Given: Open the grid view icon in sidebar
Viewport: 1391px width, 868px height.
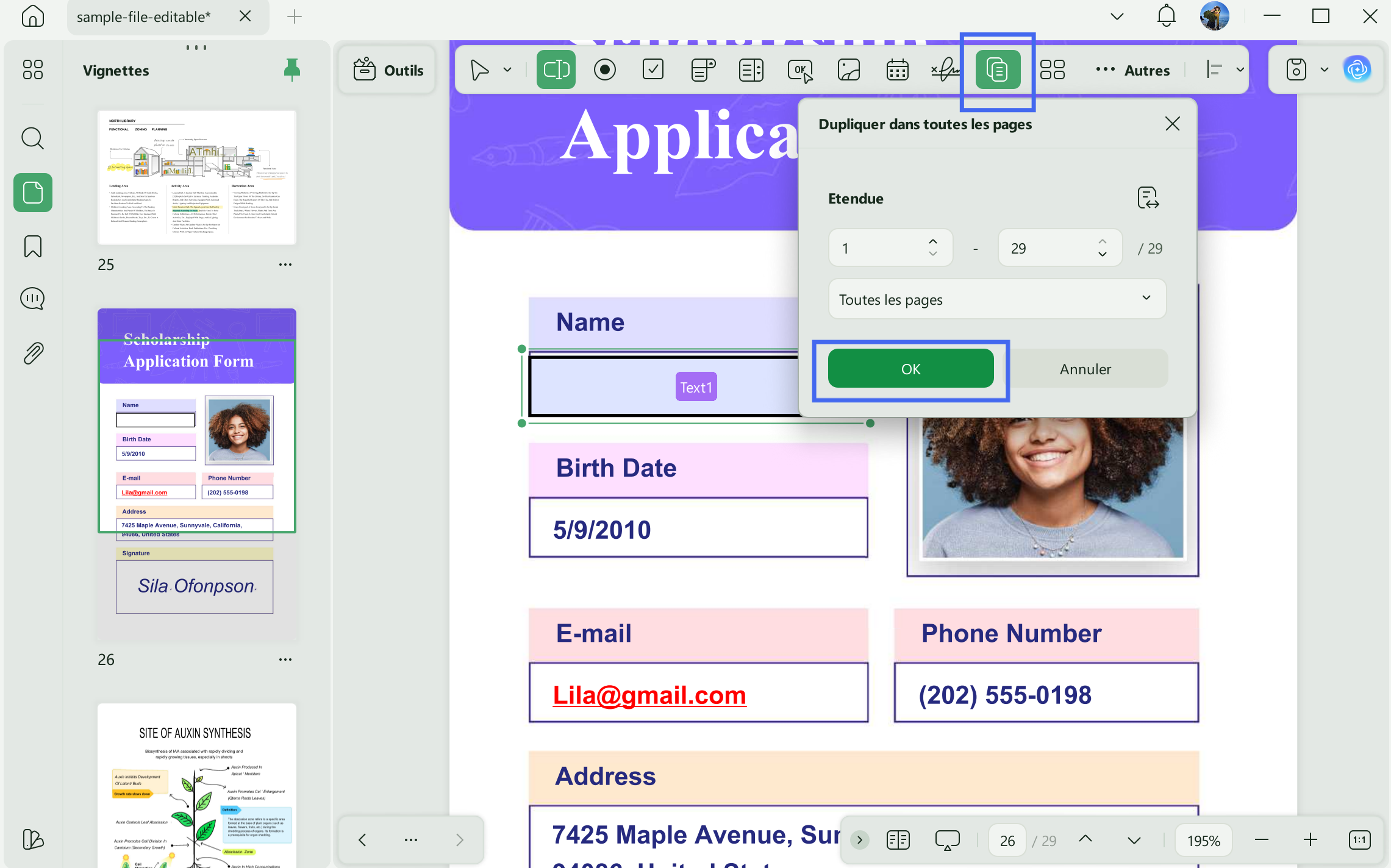Looking at the screenshot, I should tap(33, 69).
